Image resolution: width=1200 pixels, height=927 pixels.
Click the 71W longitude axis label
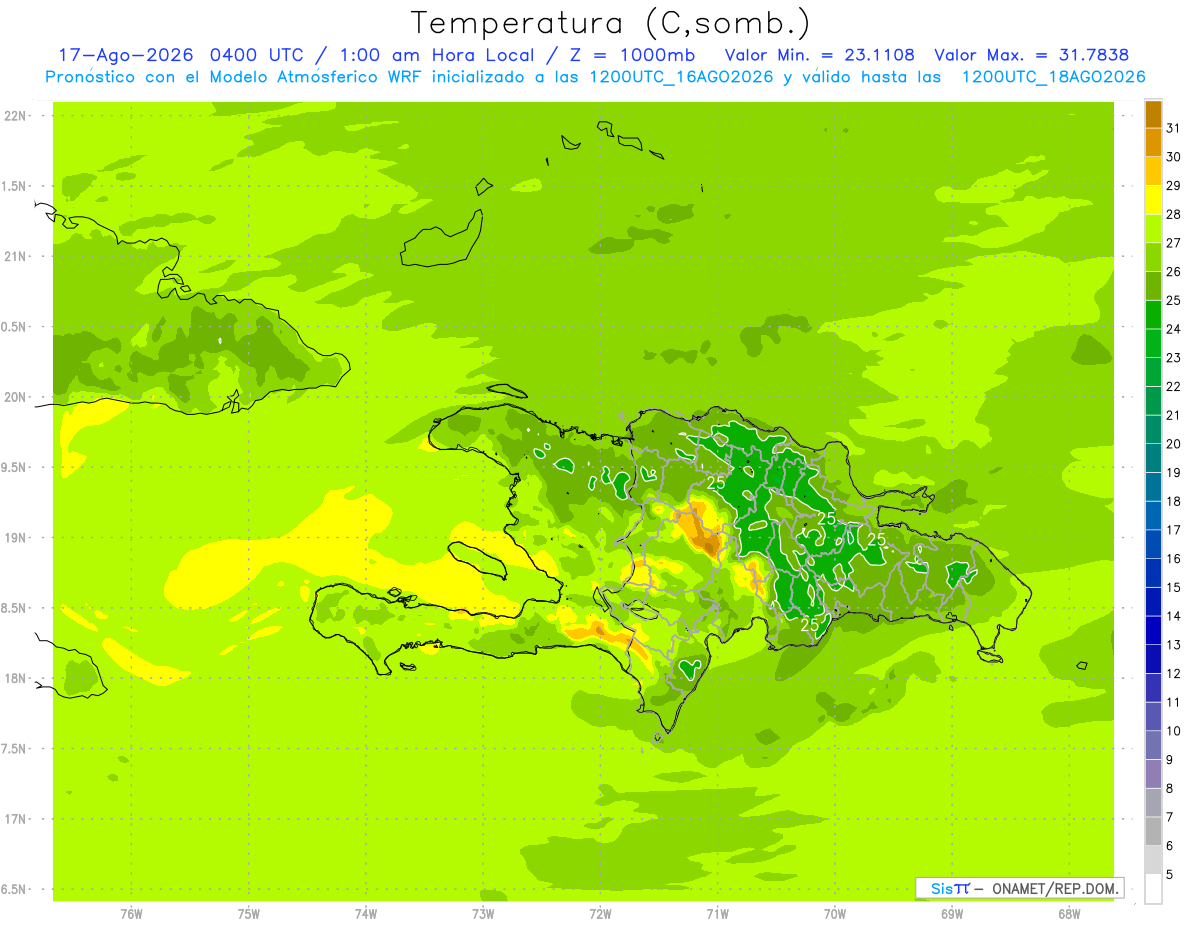click(x=717, y=914)
